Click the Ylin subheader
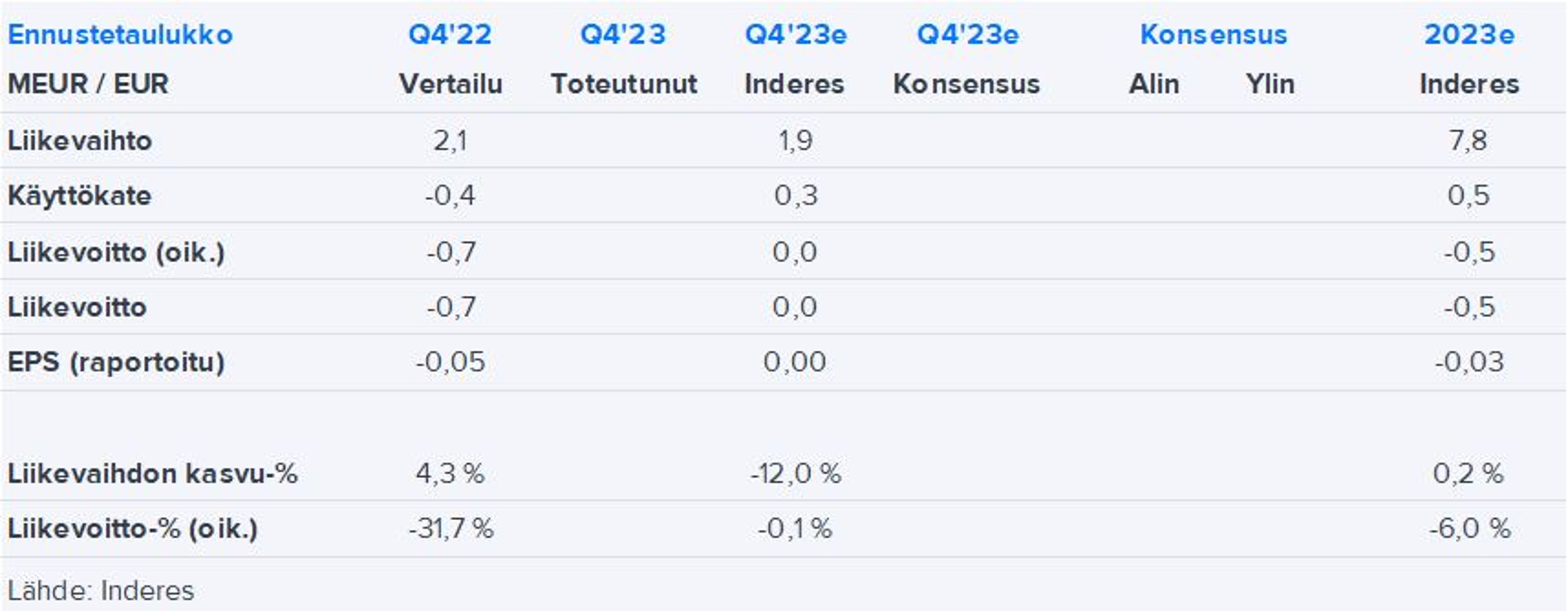1568x611 pixels. coord(1270,84)
